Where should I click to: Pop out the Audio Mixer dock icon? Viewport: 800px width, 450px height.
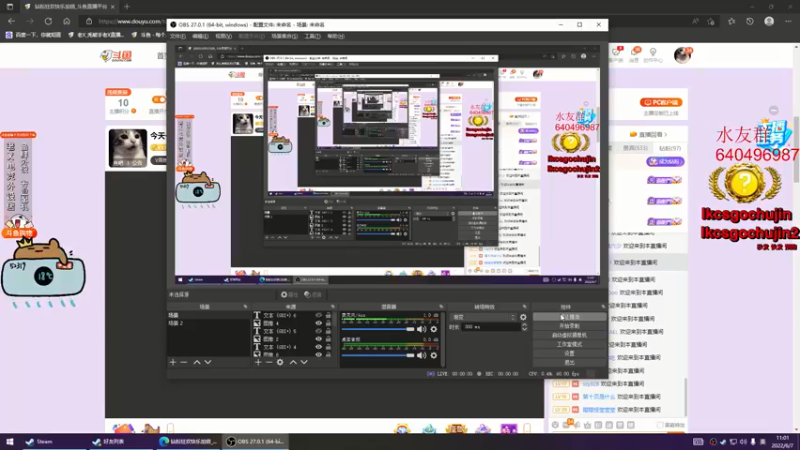(441, 307)
